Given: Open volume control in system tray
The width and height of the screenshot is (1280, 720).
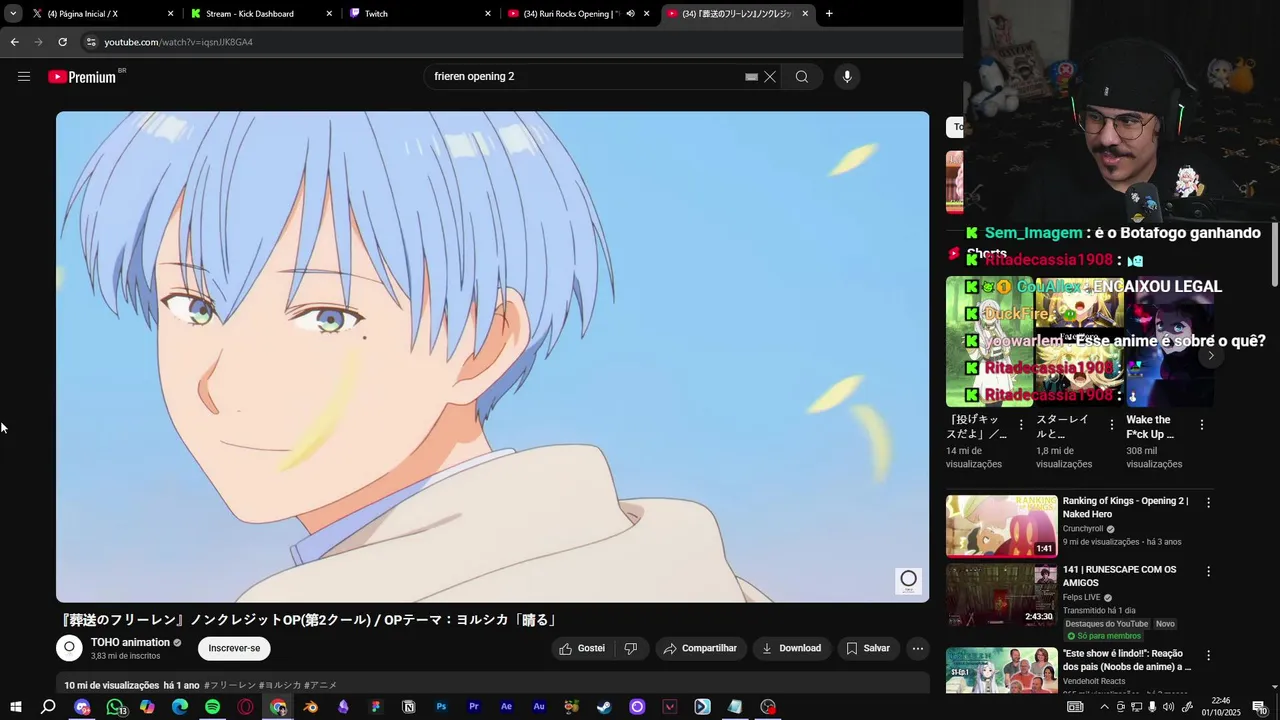Looking at the screenshot, I should click(x=1168, y=707).
